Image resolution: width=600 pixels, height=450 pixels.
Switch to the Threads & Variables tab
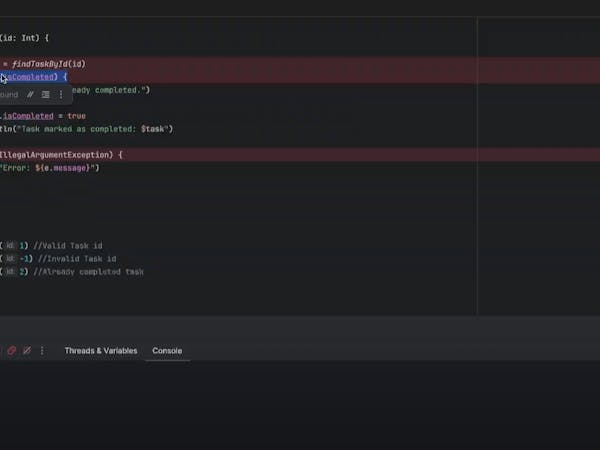tap(101, 351)
